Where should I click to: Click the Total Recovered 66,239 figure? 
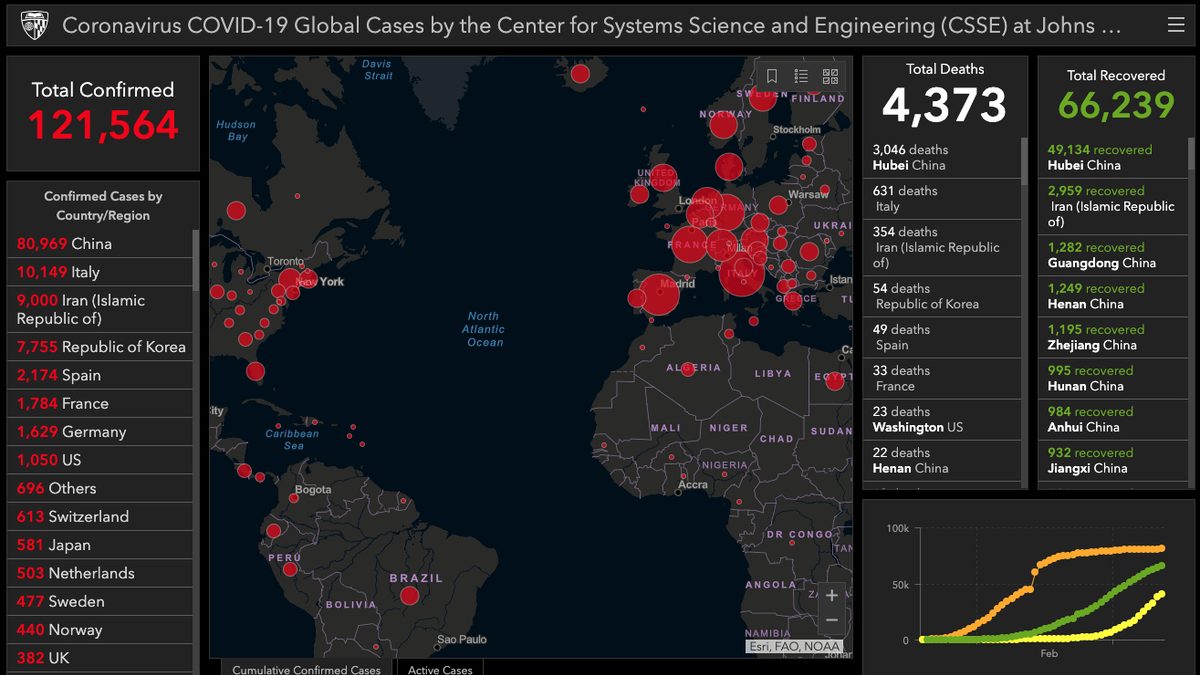(x=1116, y=105)
